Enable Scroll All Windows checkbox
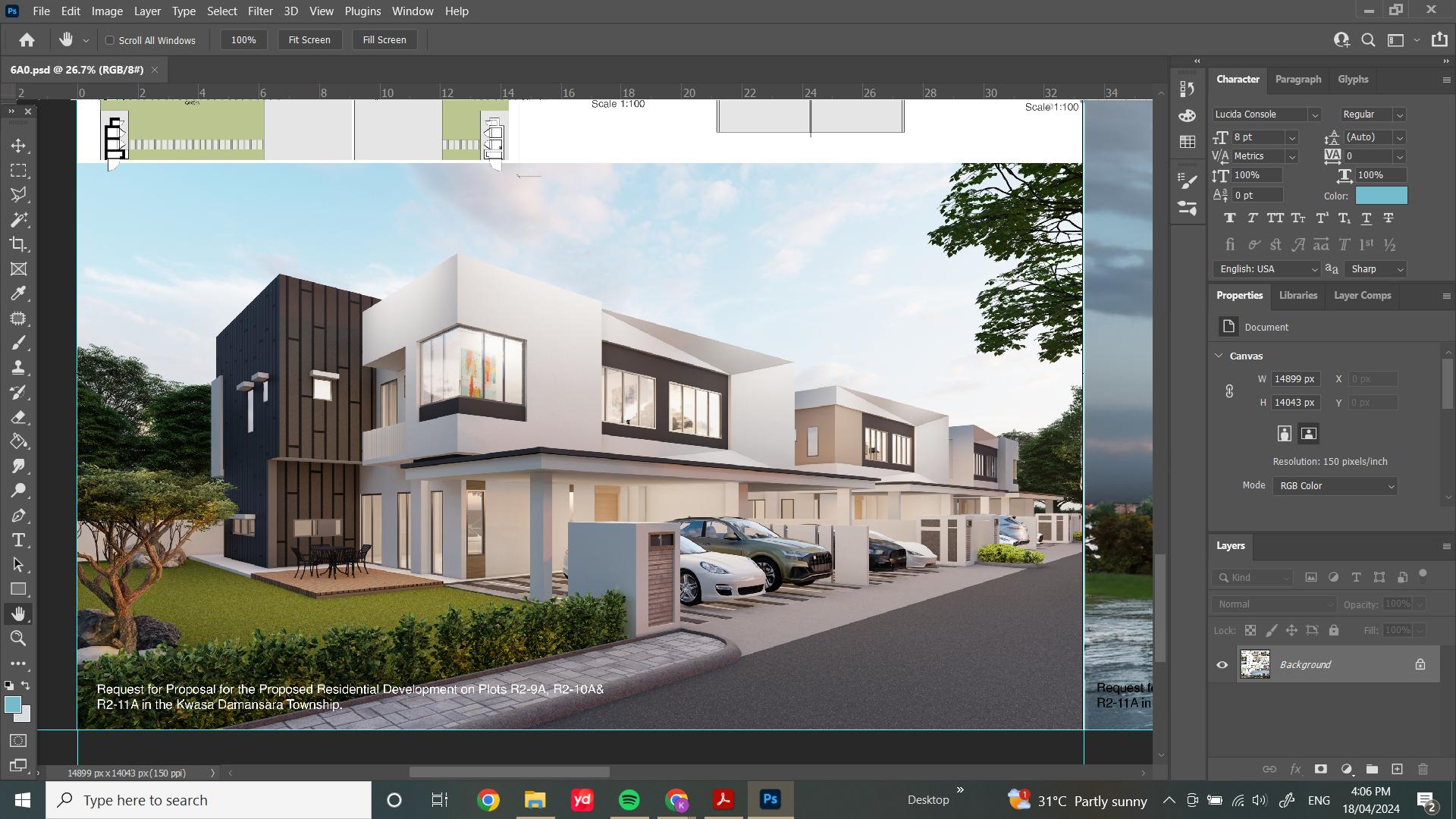 pos(110,40)
